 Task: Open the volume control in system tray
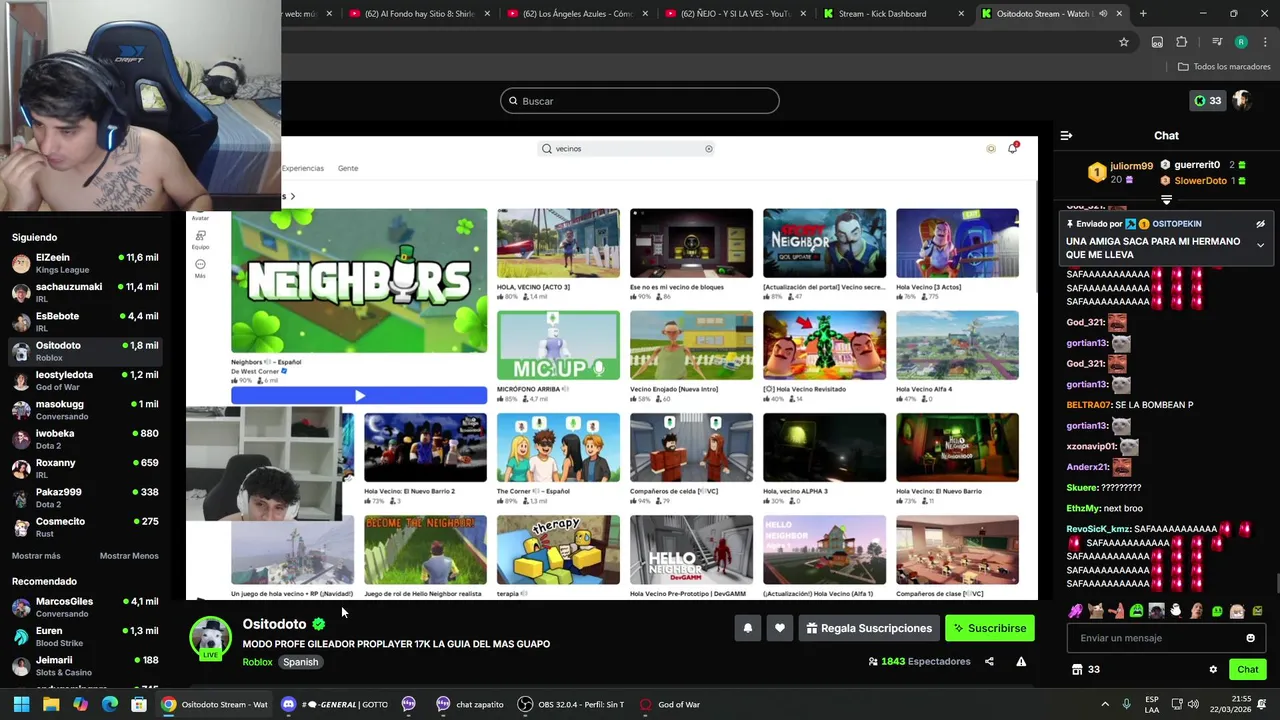click(1193, 704)
